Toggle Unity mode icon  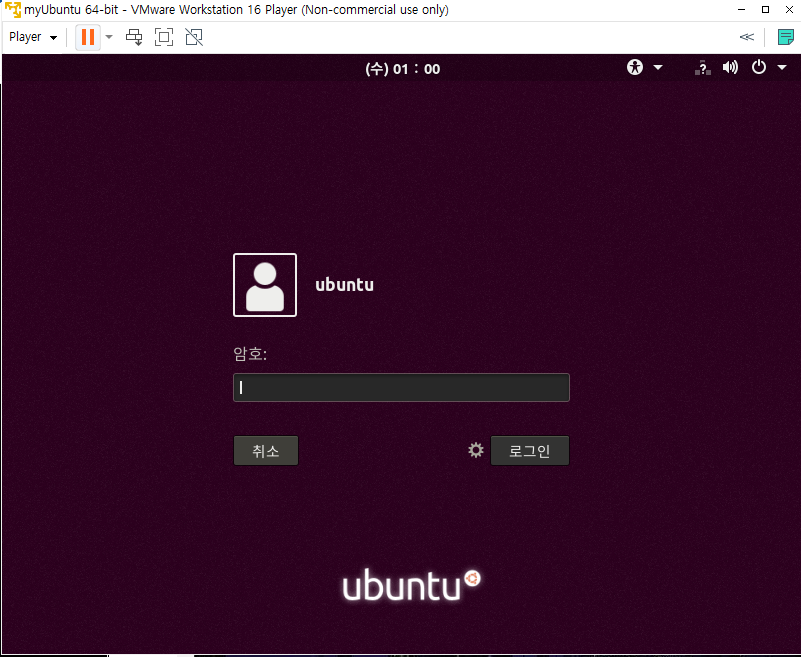click(x=194, y=37)
